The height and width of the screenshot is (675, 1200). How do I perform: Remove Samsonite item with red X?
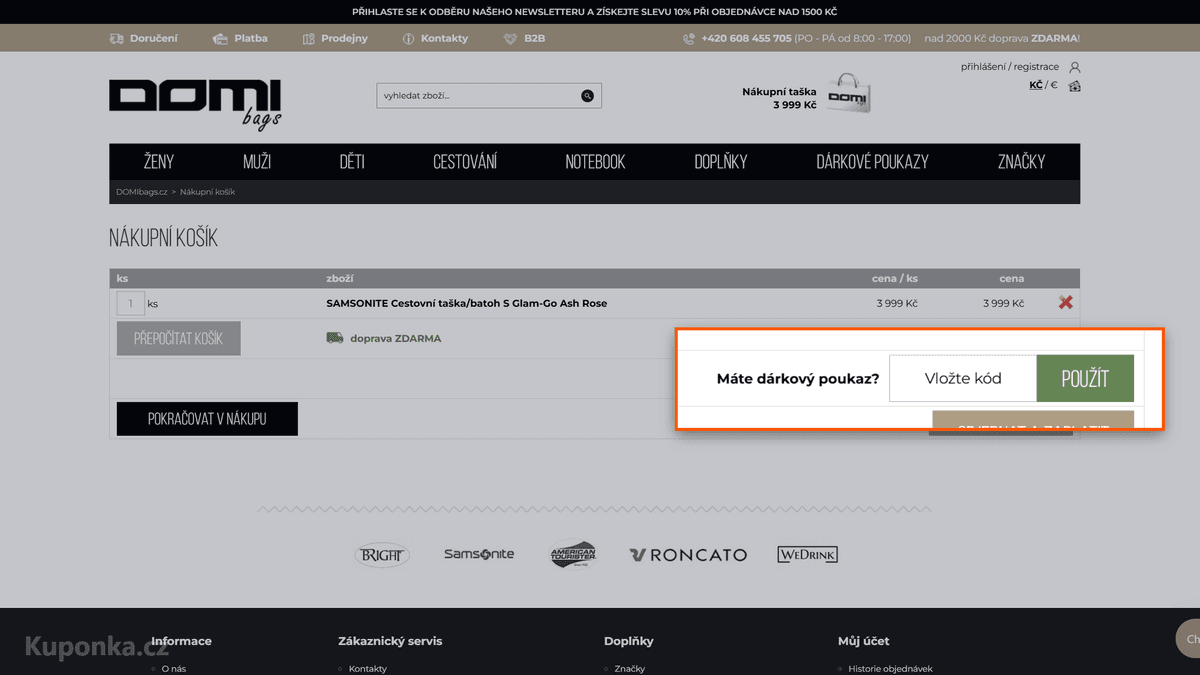[x=1066, y=302]
